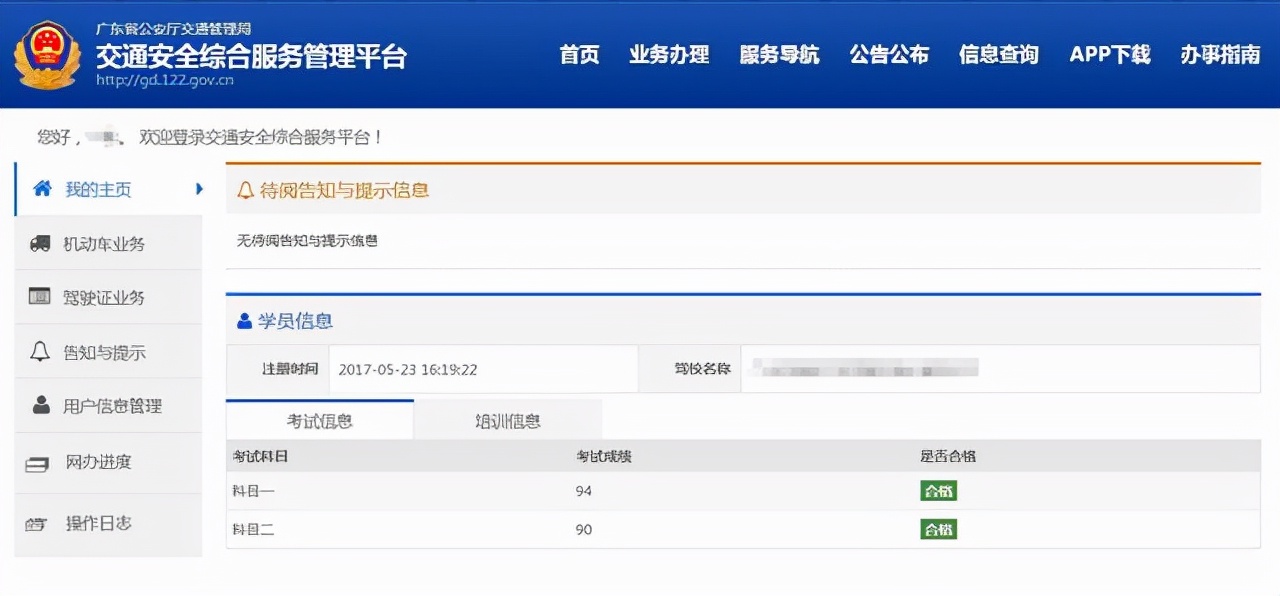Click the user icon beside 用户信息管理
1280x596 pixels.
coord(41,405)
